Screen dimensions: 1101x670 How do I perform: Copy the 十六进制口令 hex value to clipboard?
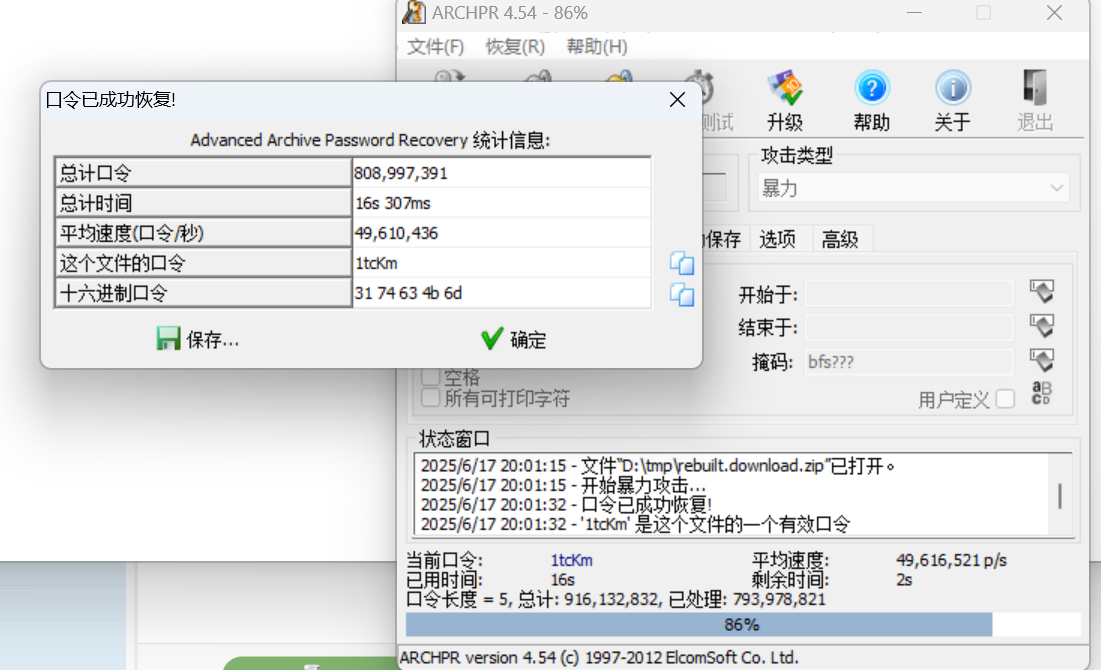click(681, 294)
